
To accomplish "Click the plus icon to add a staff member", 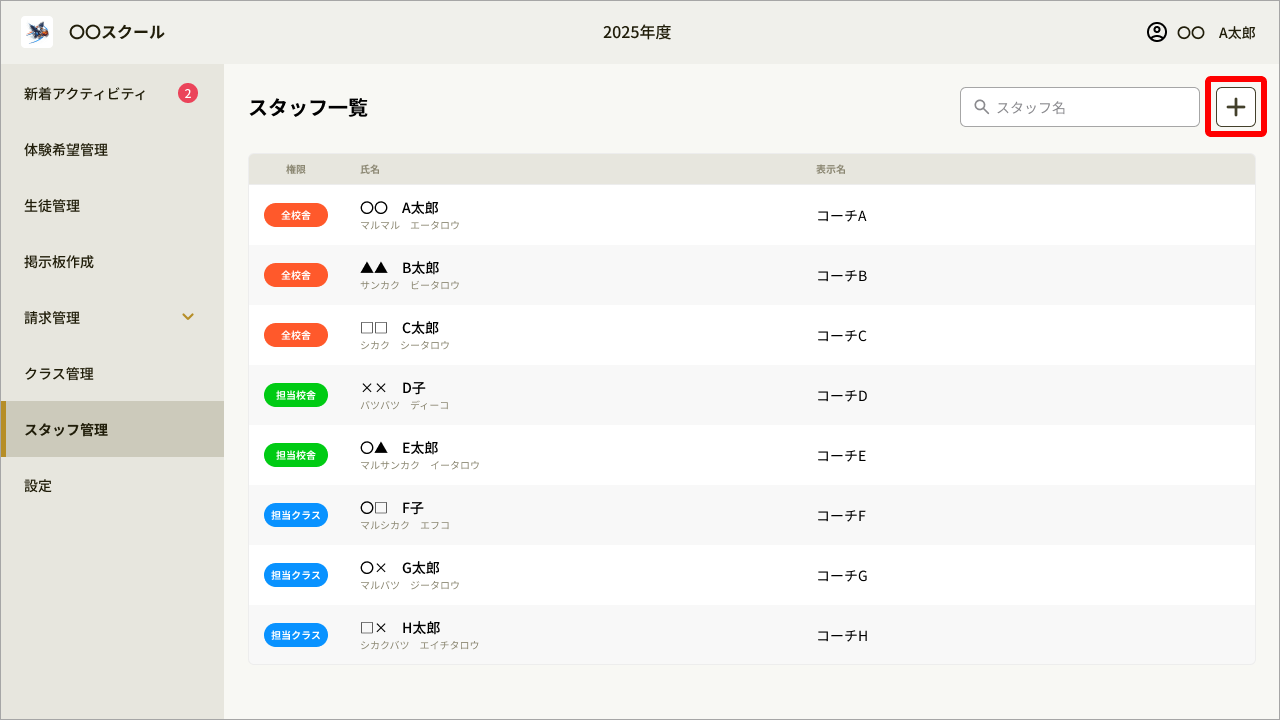I will (x=1236, y=106).
